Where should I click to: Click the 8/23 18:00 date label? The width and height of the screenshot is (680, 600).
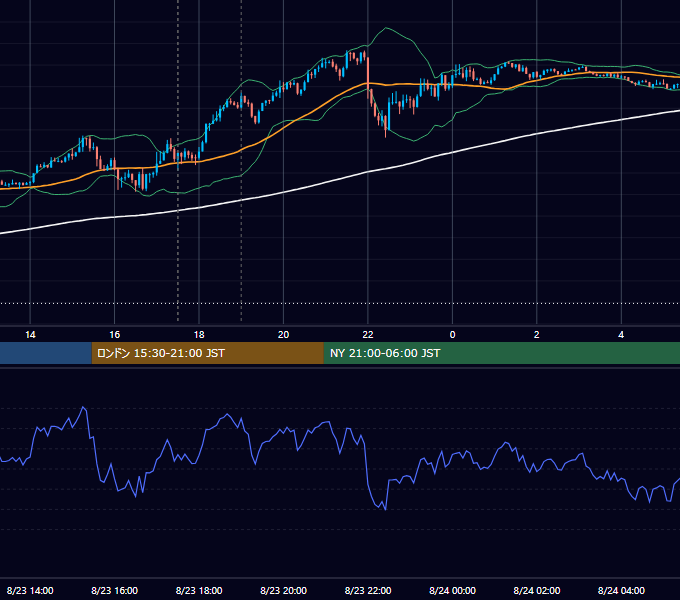(x=199, y=590)
